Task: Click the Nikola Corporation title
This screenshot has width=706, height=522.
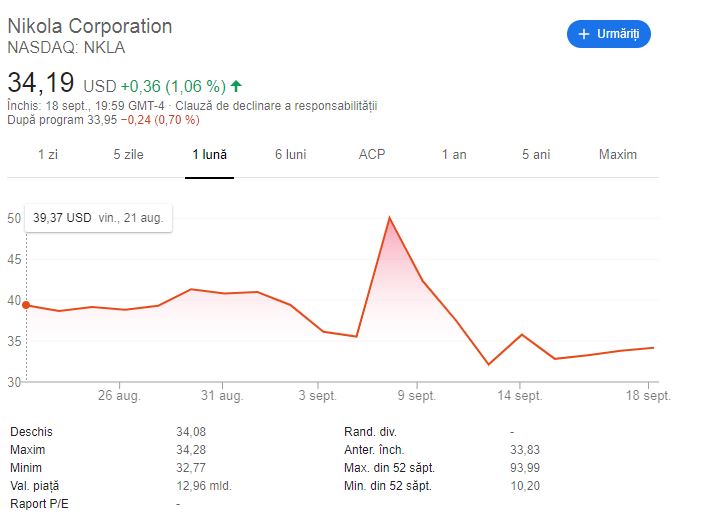Action: click(x=90, y=26)
